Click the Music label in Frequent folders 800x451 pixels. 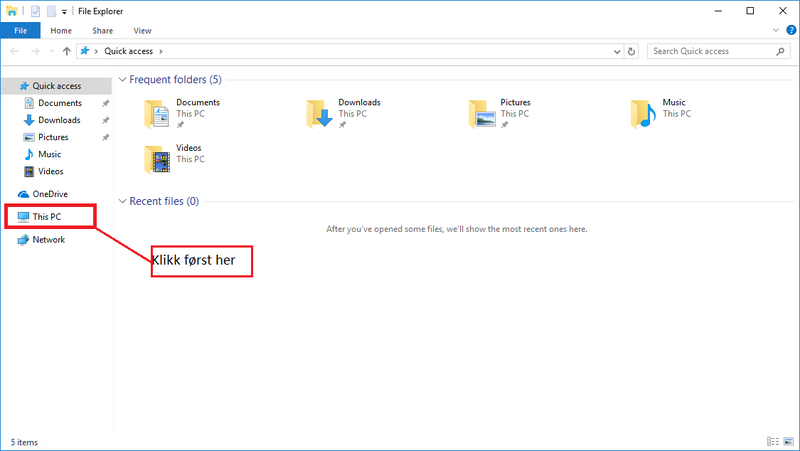tap(673, 103)
